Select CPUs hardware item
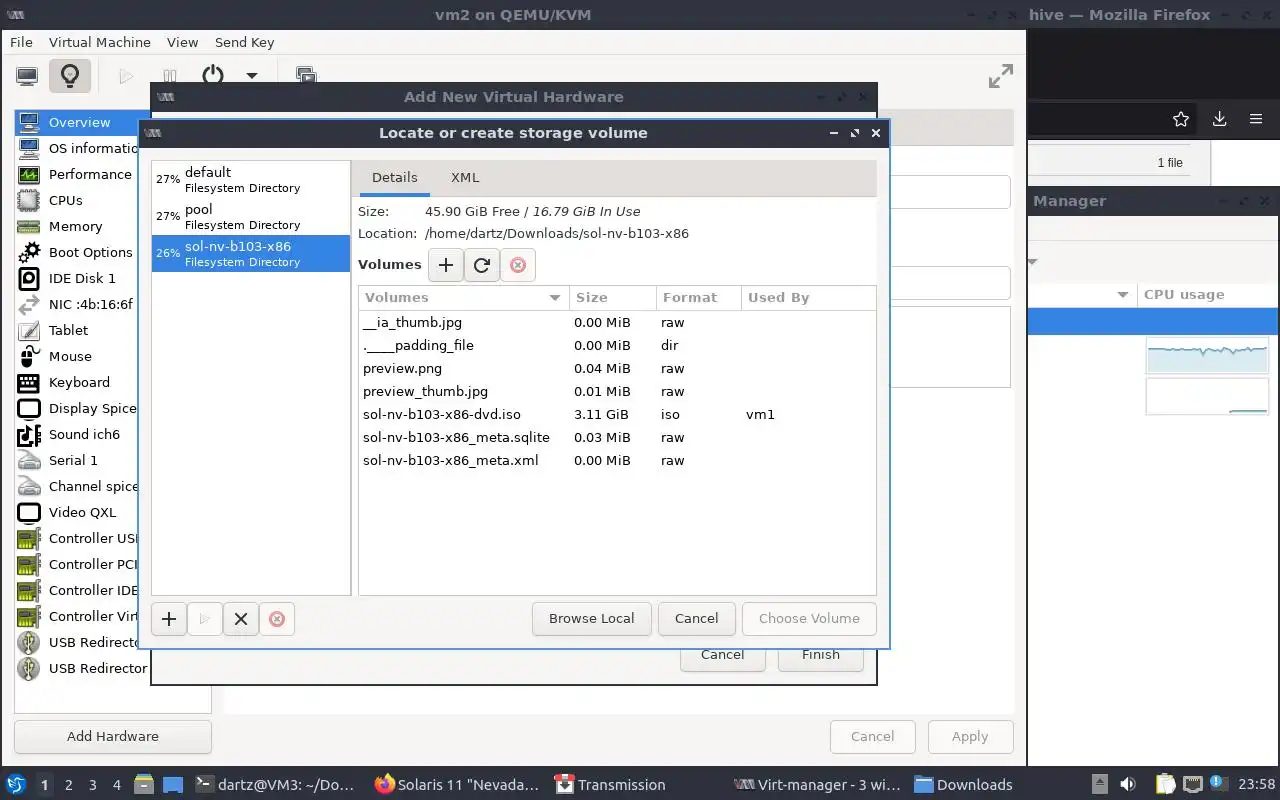Screen dimensions: 1280x800 (x=77, y=200)
